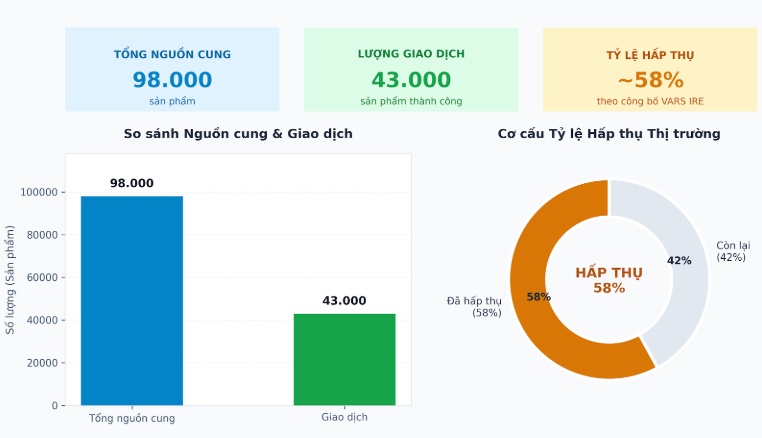Screen dimensions: 762x438
Task: Click 'Cơ cấu Tỷ lệ Hấp thụ Thị trường' title
Action: 609,134
